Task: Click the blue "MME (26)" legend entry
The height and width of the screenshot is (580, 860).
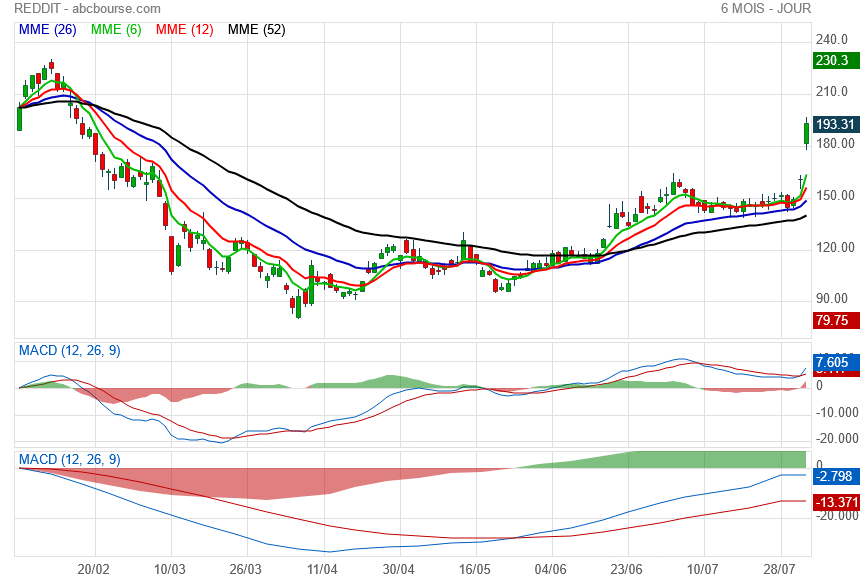Action: tap(48, 30)
